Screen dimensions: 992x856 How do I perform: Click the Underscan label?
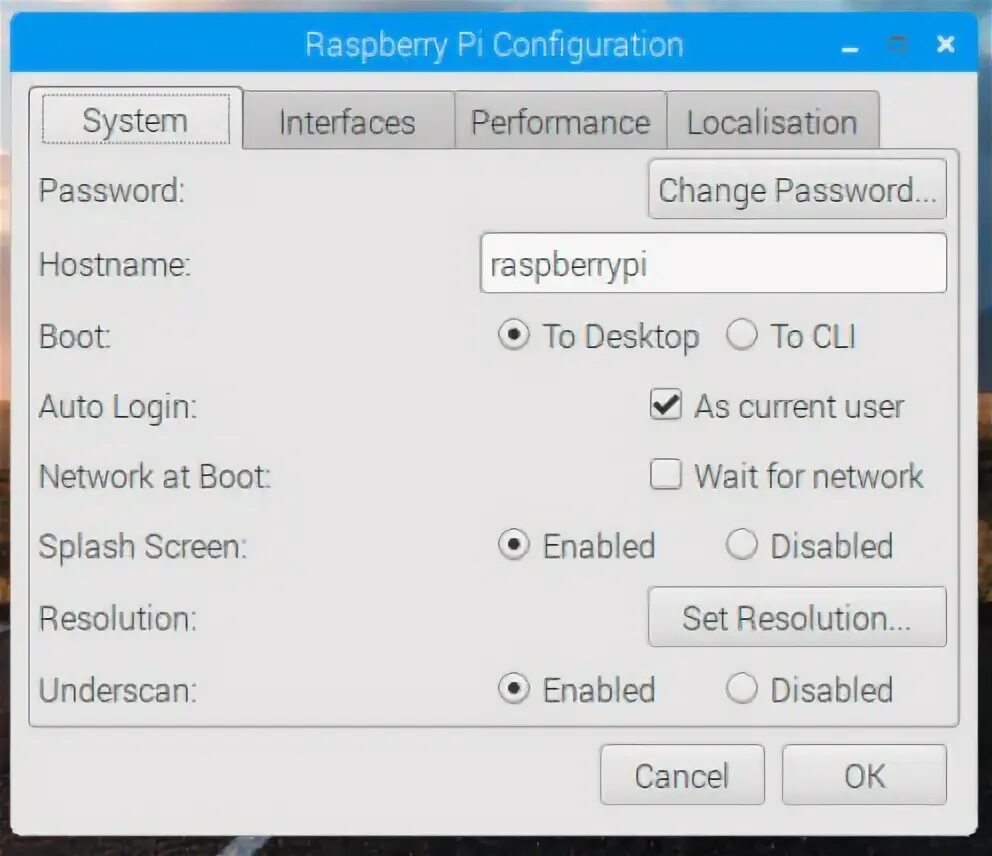[x=118, y=690]
